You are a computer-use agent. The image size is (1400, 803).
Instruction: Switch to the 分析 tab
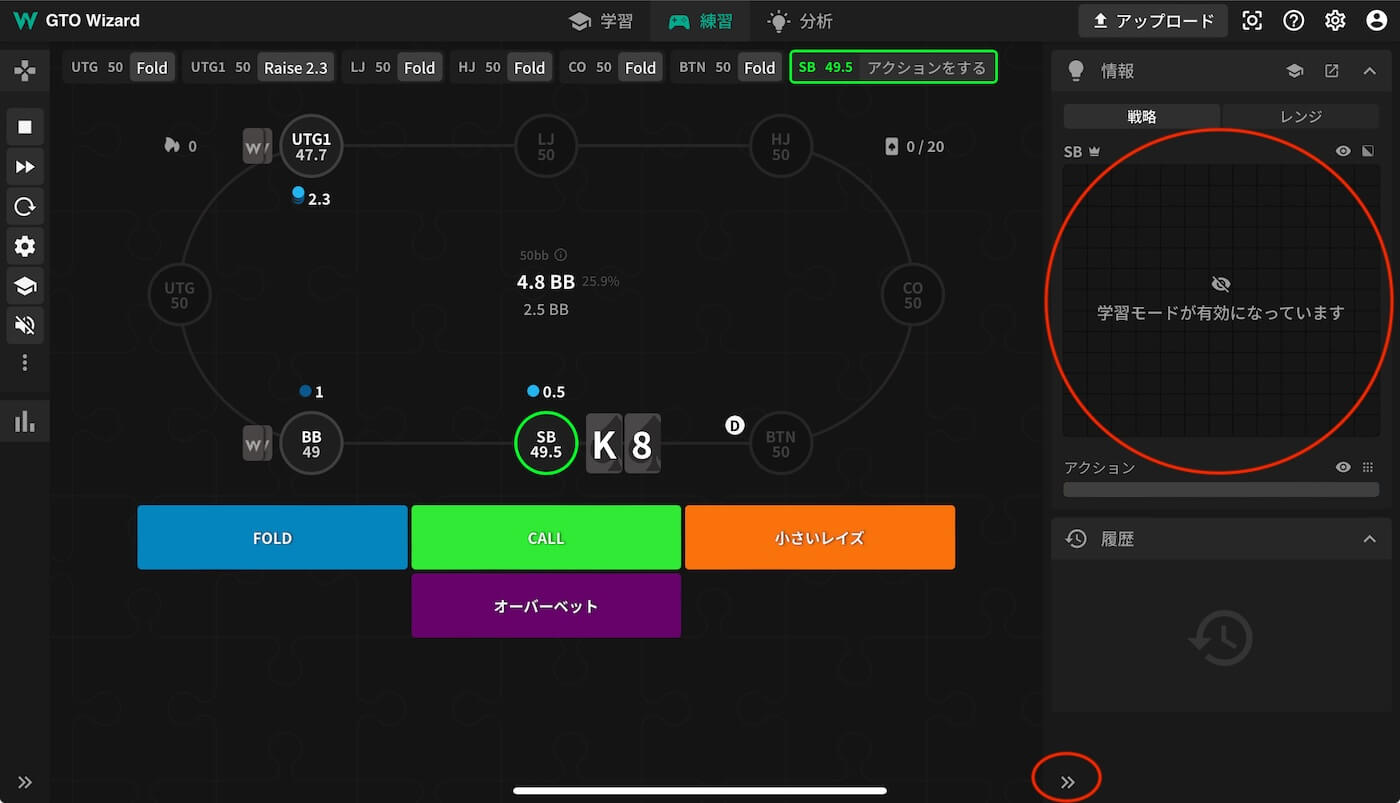pyautogui.click(x=800, y=21)
